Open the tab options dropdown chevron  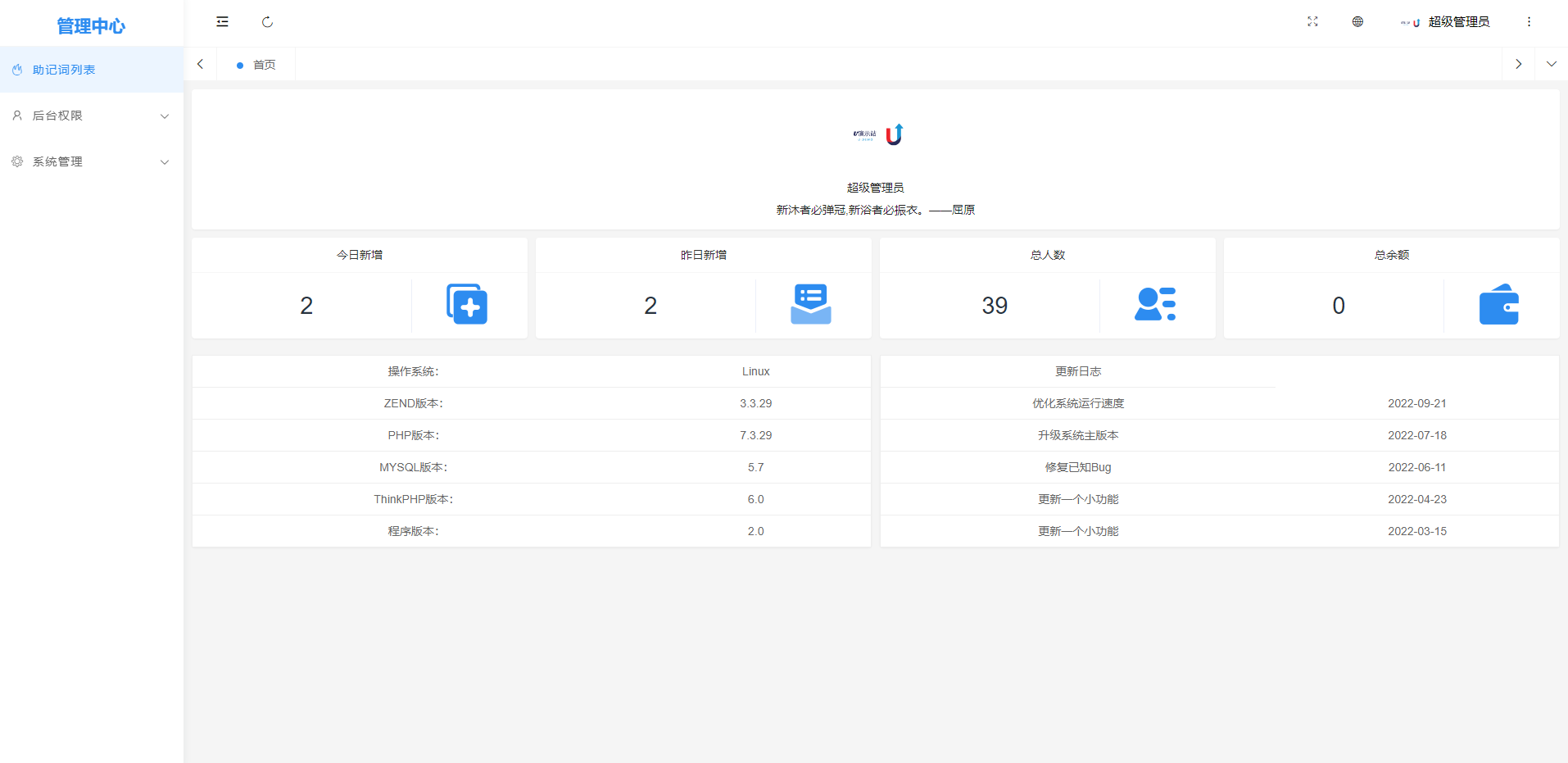pyautogui.click(x=1551, y=64)
